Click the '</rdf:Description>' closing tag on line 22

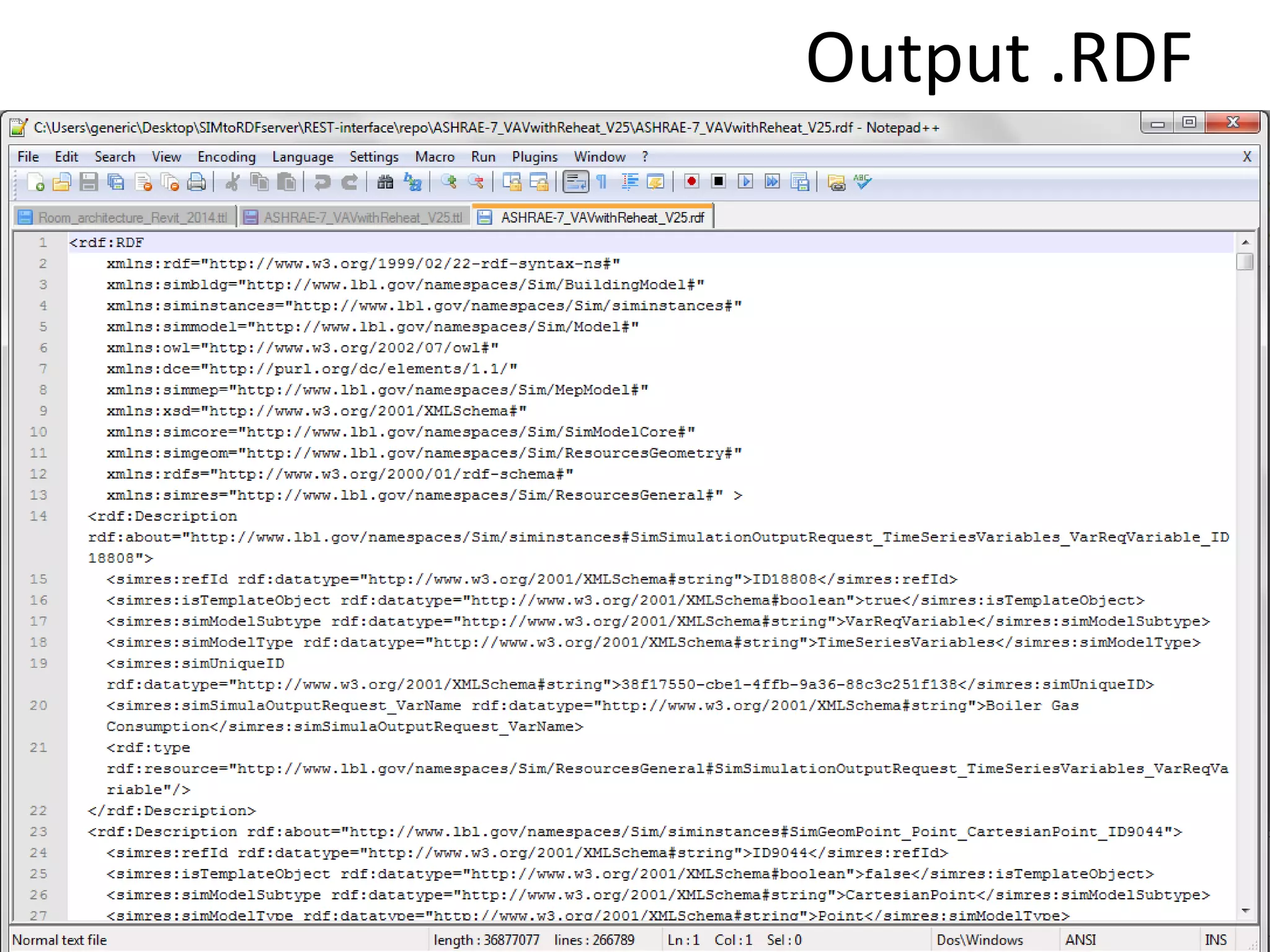[172, 811]
